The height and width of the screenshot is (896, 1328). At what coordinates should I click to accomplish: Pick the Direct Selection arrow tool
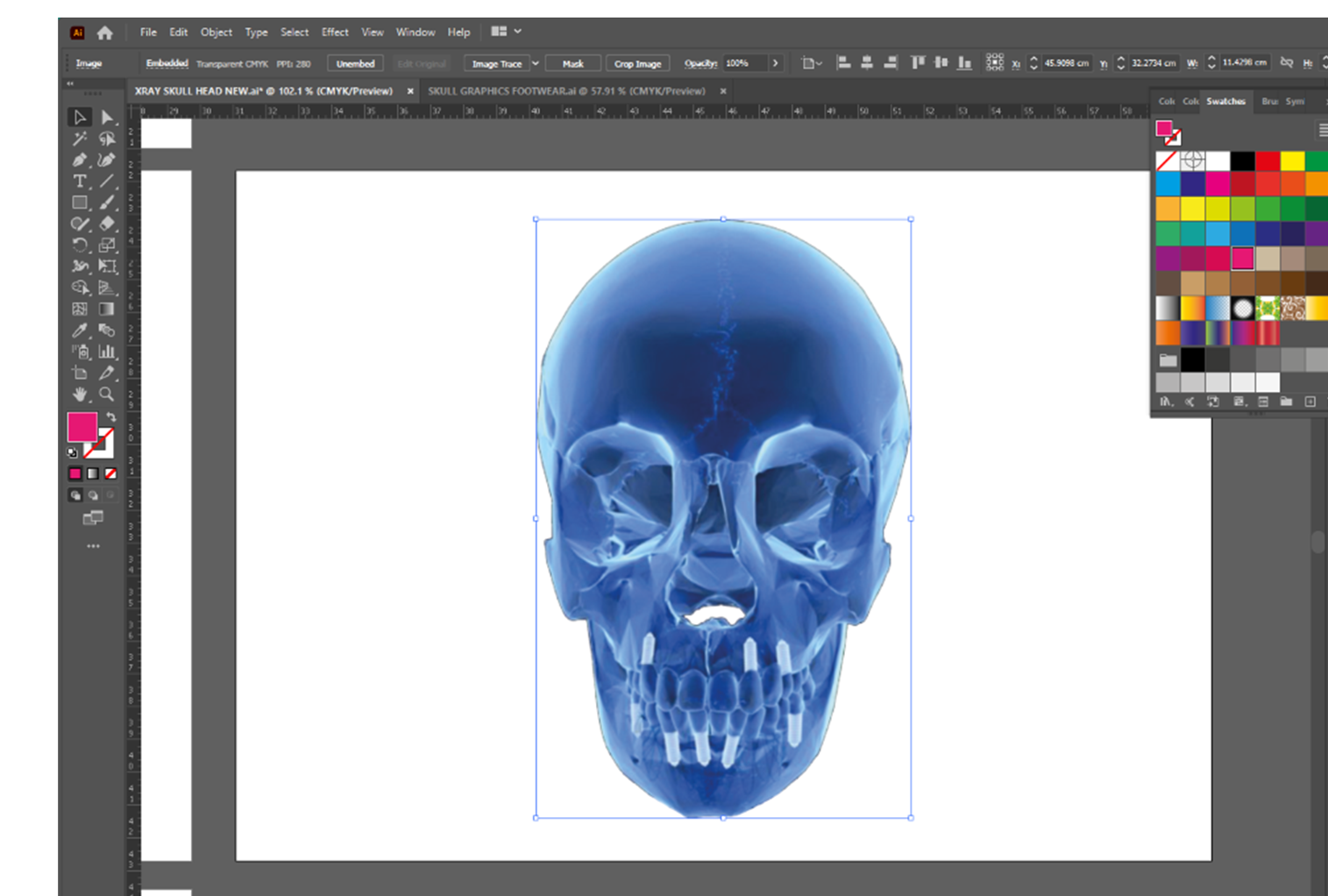pos(107,117)
